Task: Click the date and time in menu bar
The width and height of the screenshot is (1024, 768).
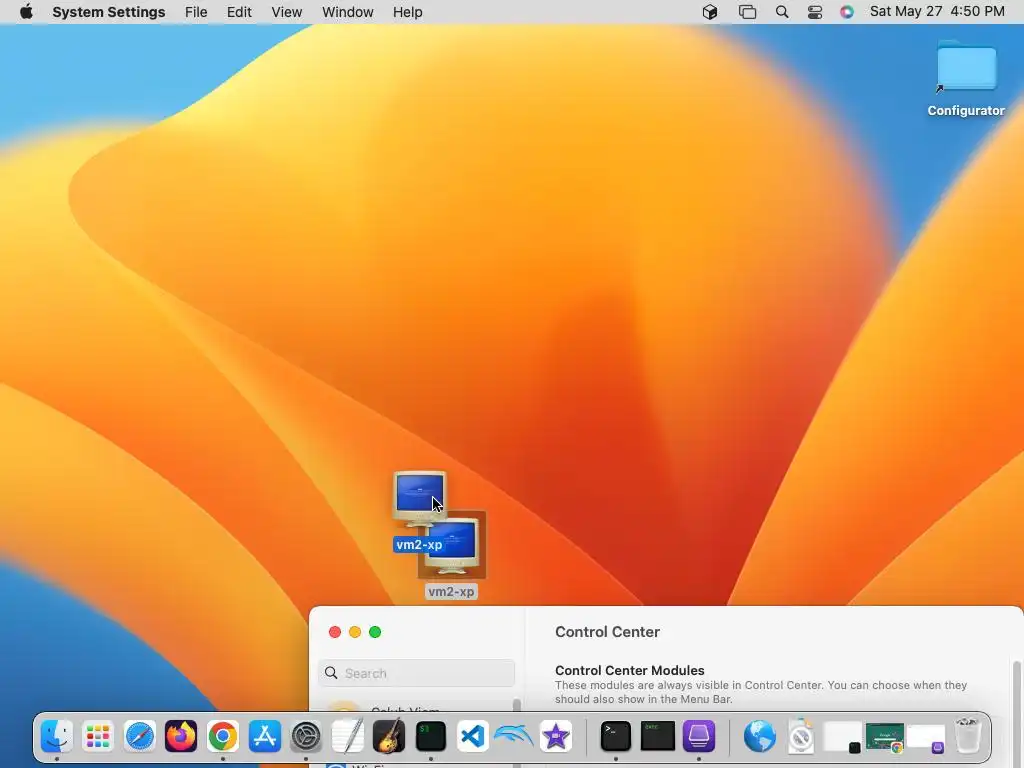Action: [x=937, y=12]
